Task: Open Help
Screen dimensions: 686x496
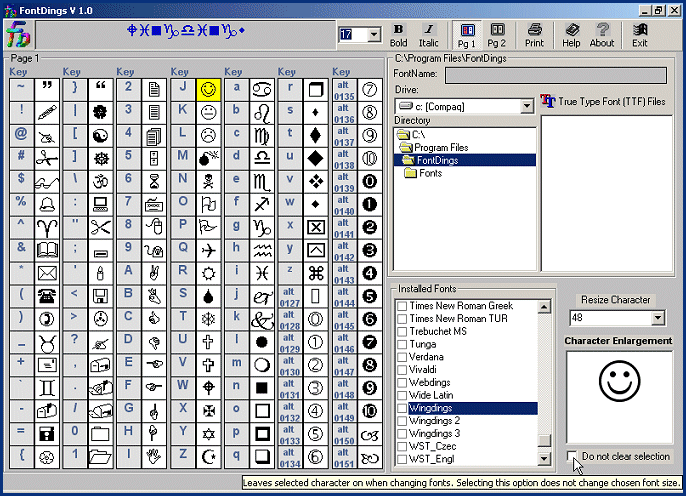Action: 571,35
